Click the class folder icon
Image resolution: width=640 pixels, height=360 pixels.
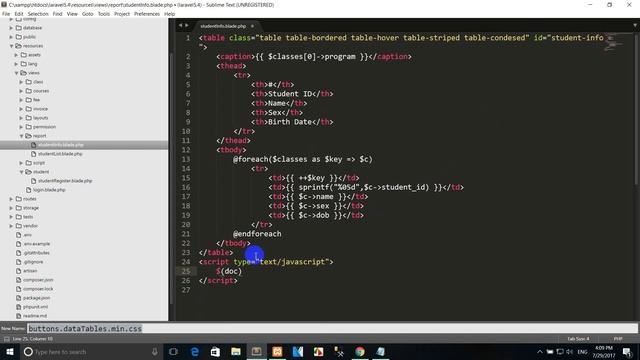coord(29,82)
